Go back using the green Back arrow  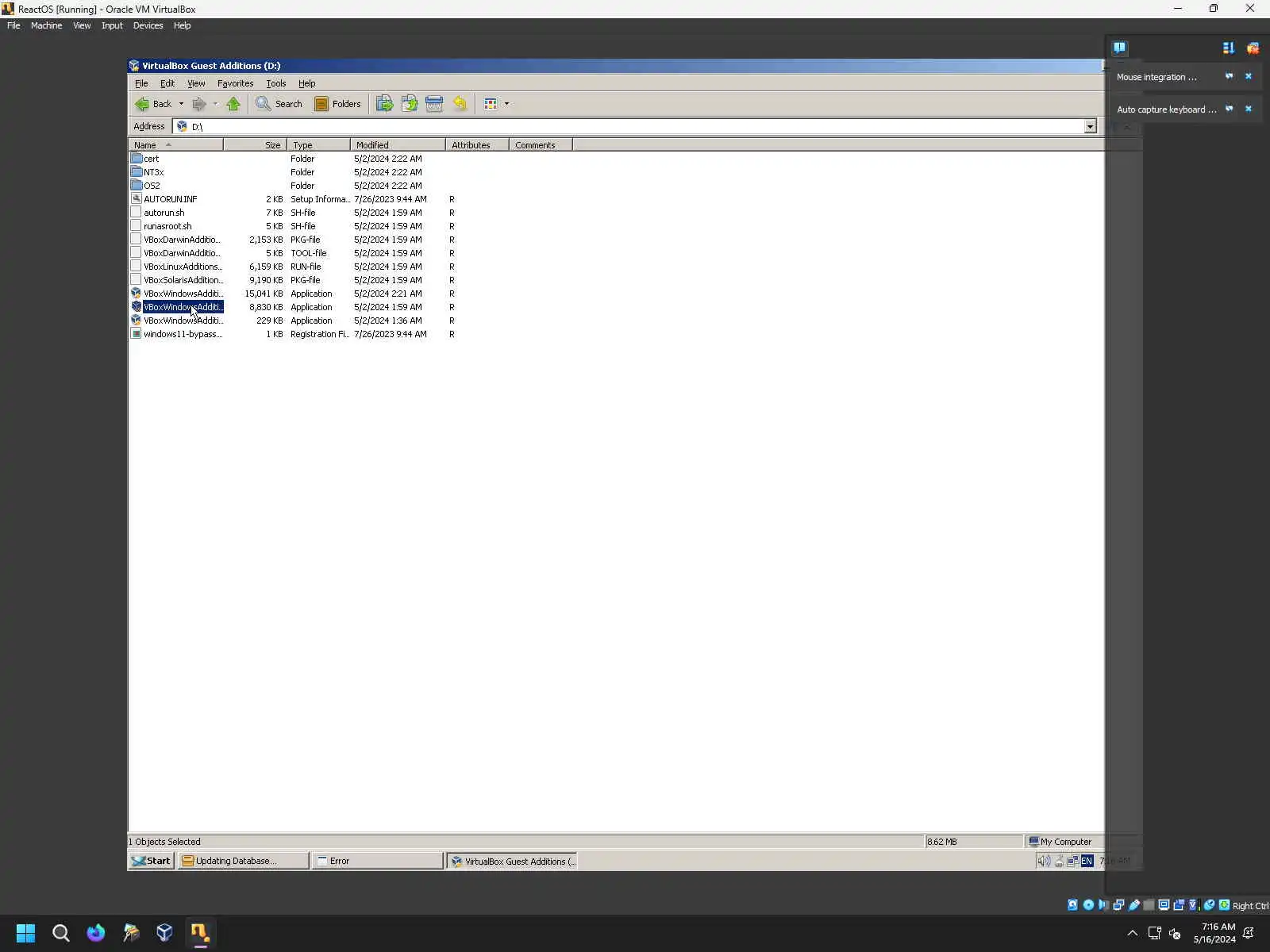click(153, 104)
